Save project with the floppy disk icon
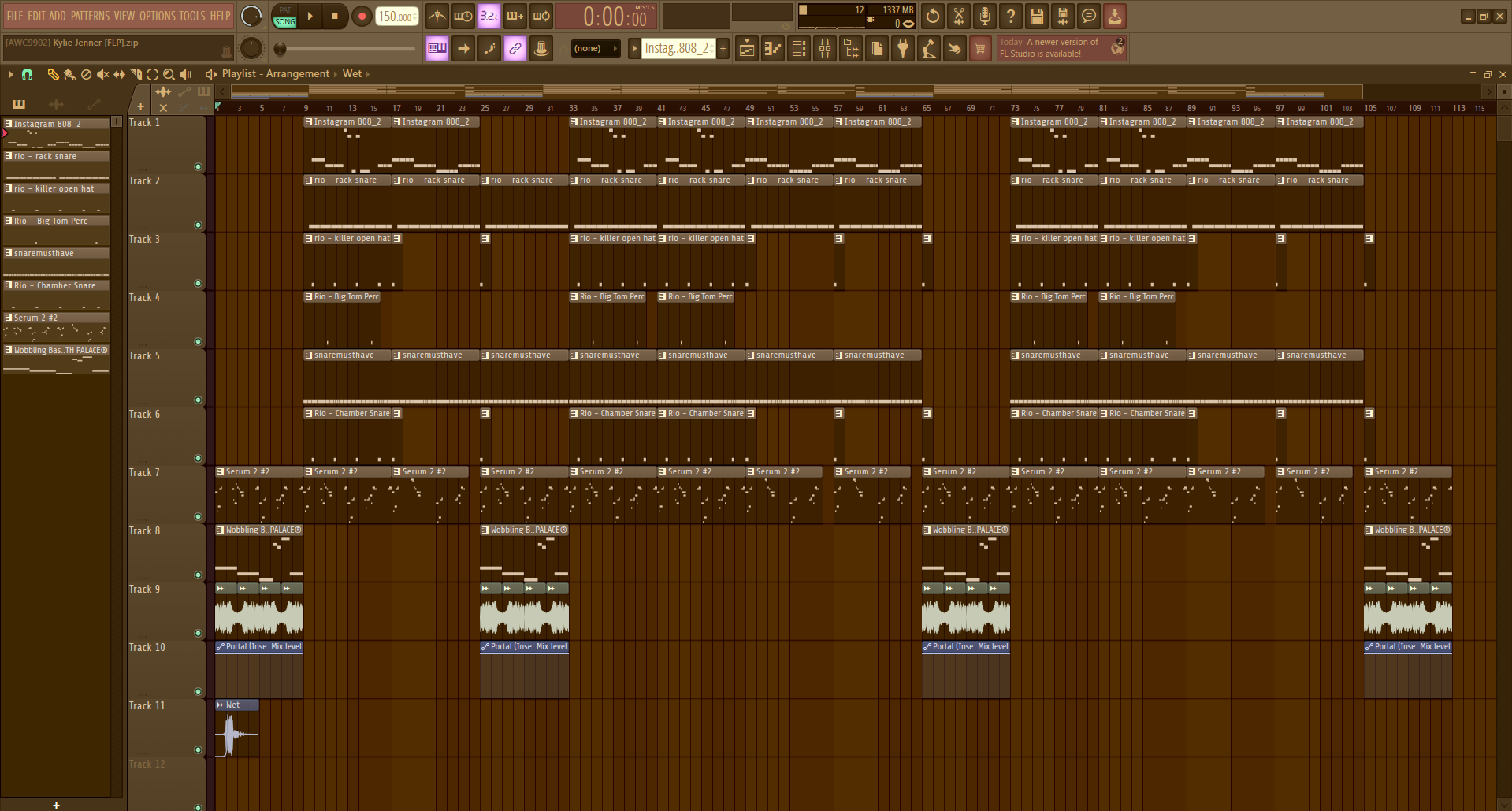This screenshot has width=1512, height=811. click(1037, 16)
